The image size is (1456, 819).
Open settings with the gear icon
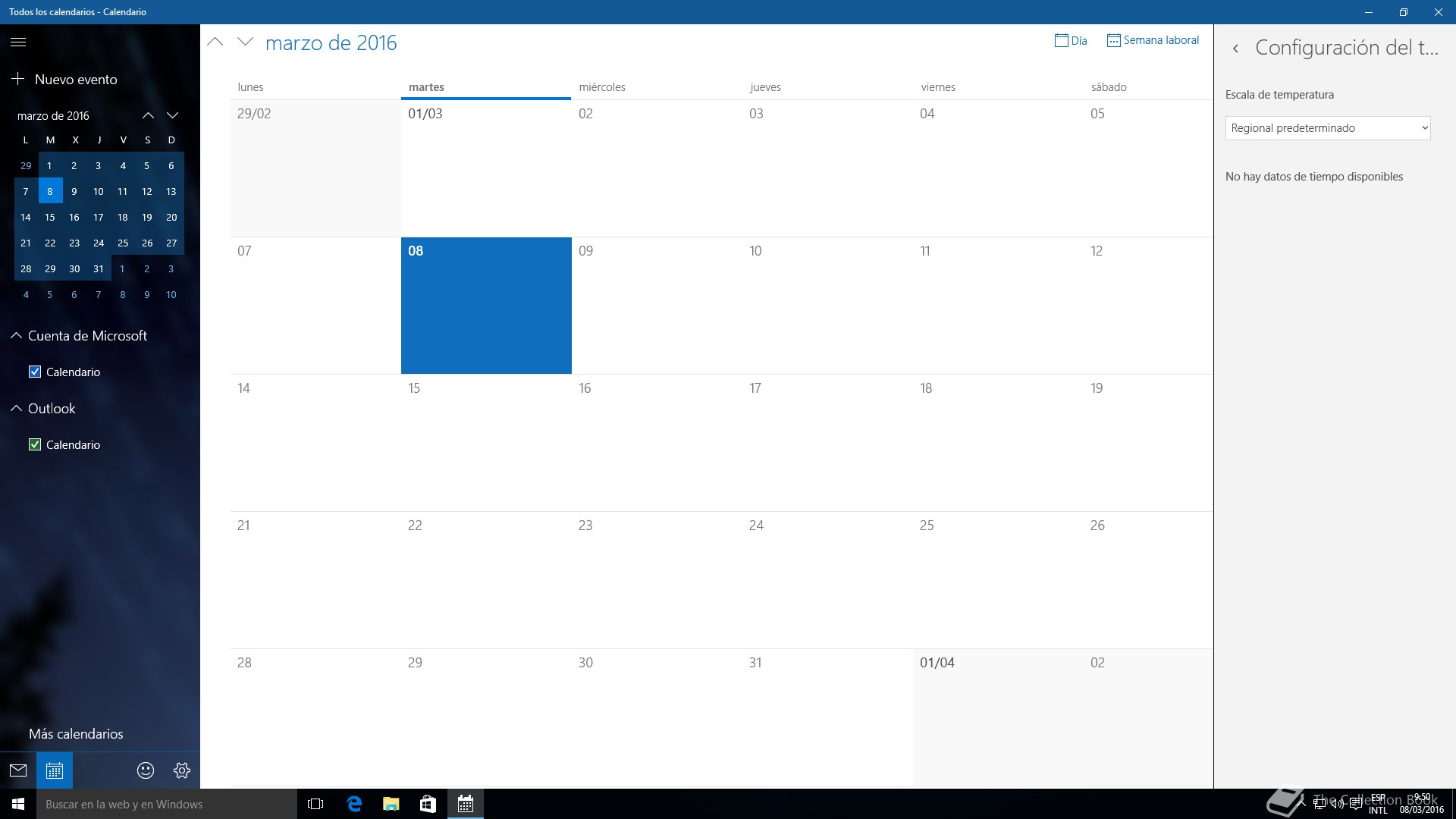[x=182, y=770]
